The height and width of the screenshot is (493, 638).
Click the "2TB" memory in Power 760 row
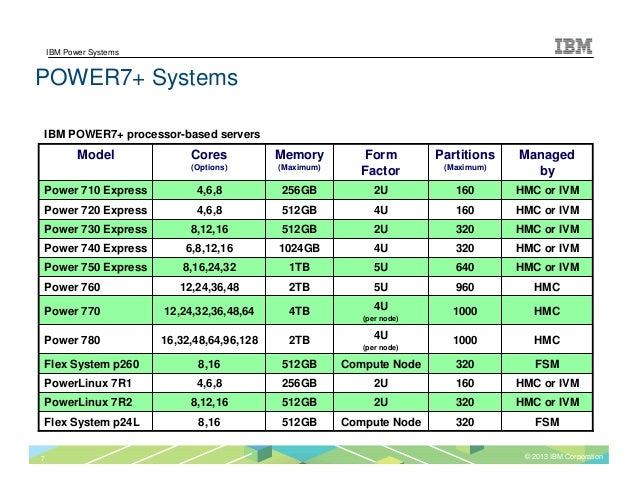[299, 287]
